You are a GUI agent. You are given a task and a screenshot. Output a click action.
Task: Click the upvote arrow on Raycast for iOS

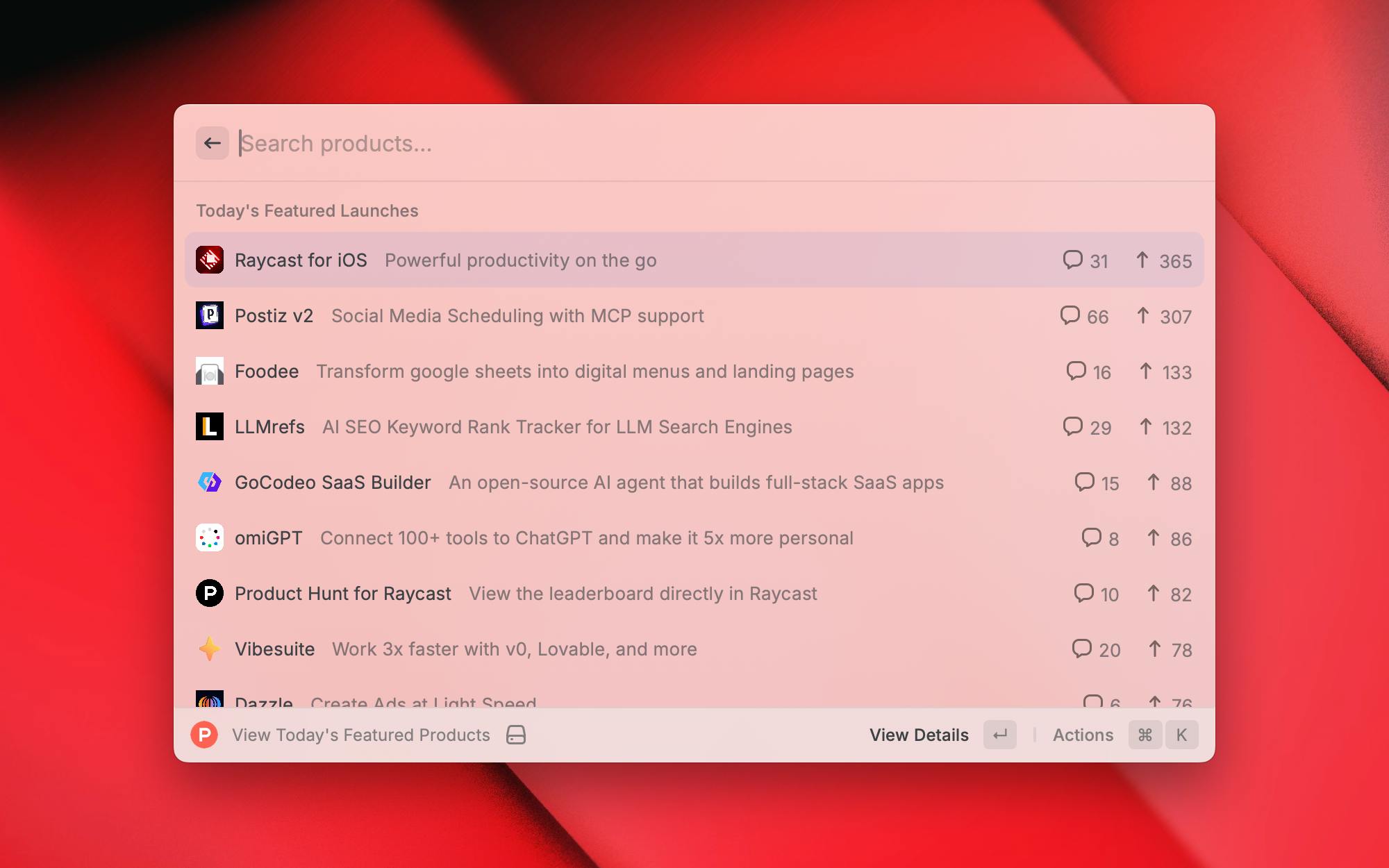coord(1142,260)
